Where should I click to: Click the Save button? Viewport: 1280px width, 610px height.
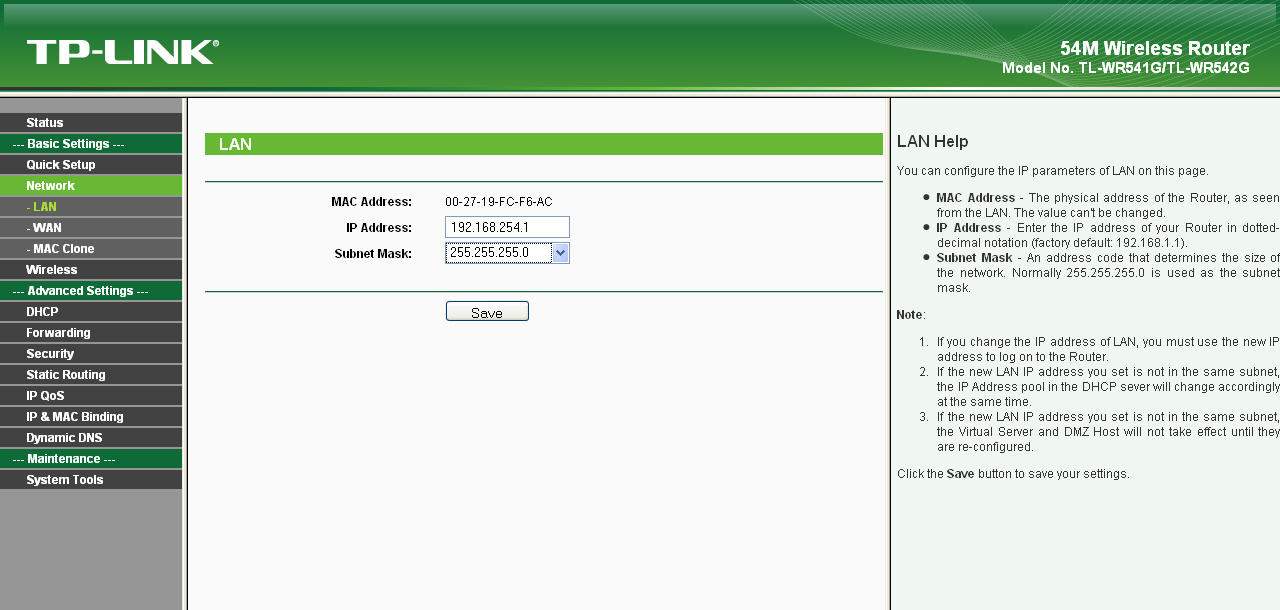[487, 311]
